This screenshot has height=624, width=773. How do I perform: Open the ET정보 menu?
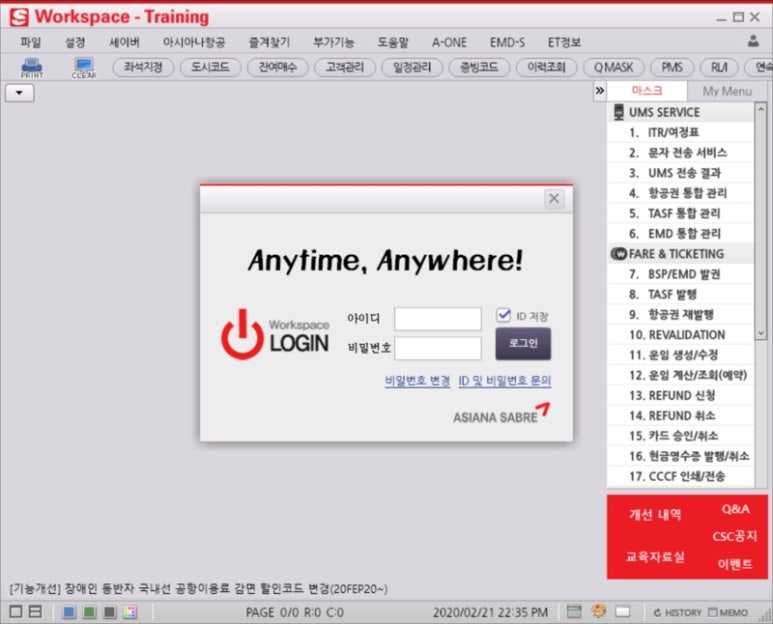(x=564, y=42)
